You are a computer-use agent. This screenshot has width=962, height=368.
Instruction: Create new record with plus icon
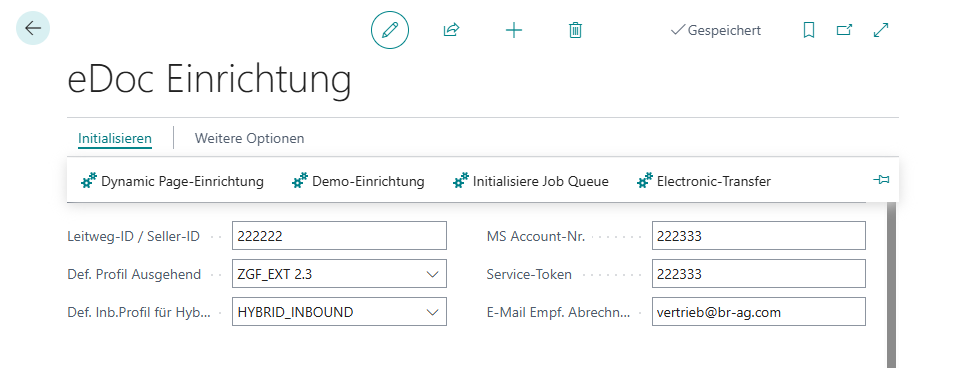tap(514, 30)
